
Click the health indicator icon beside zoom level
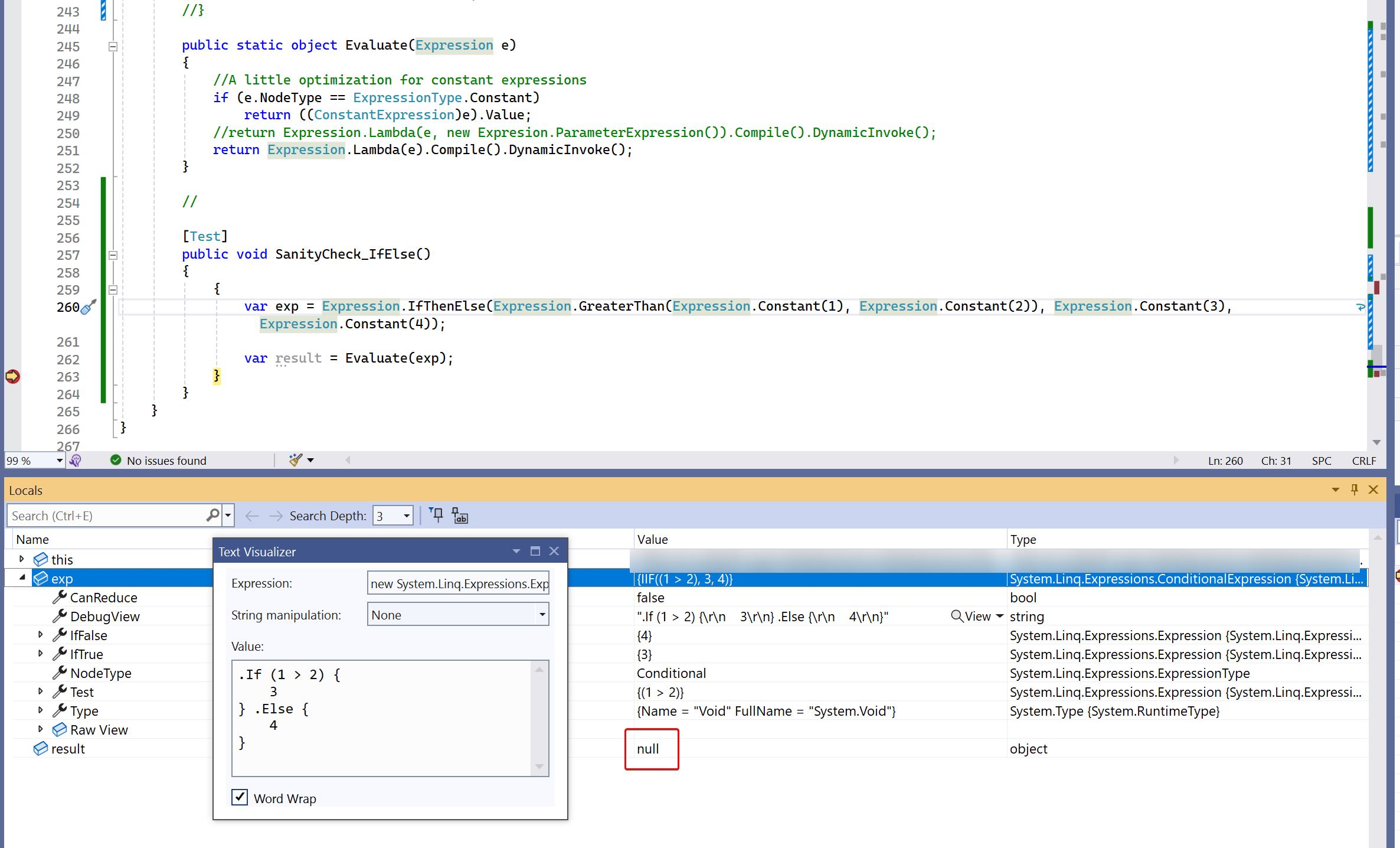click(76, 461)
